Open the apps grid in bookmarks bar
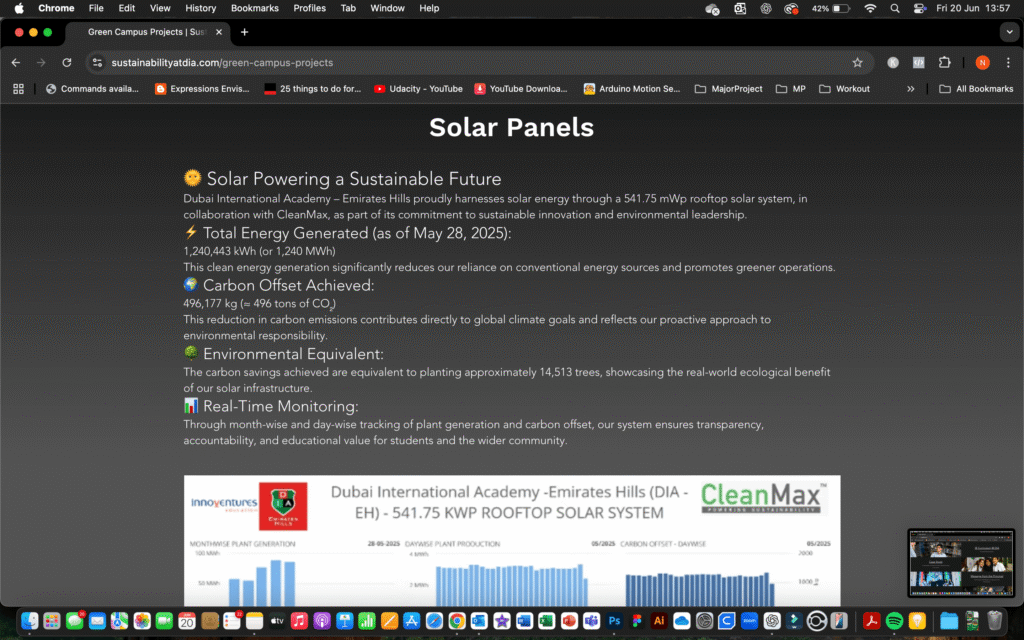This screenshot has height=640, width=1024. point(18,89)
